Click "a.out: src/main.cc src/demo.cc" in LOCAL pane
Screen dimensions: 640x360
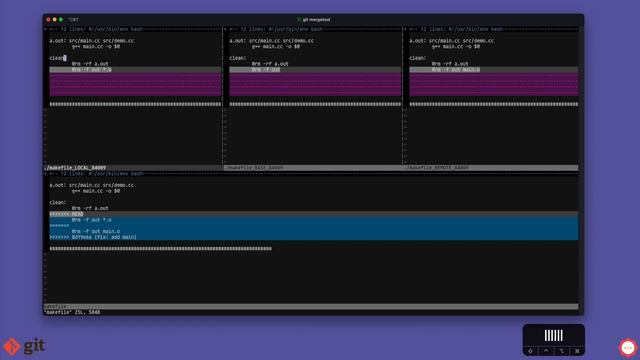91,41
